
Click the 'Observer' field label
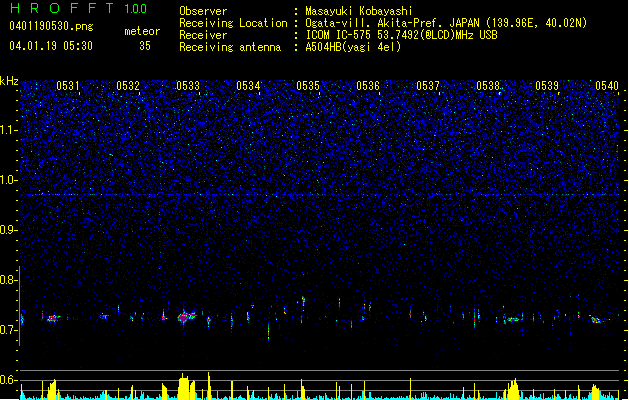[x=203, y=11]
